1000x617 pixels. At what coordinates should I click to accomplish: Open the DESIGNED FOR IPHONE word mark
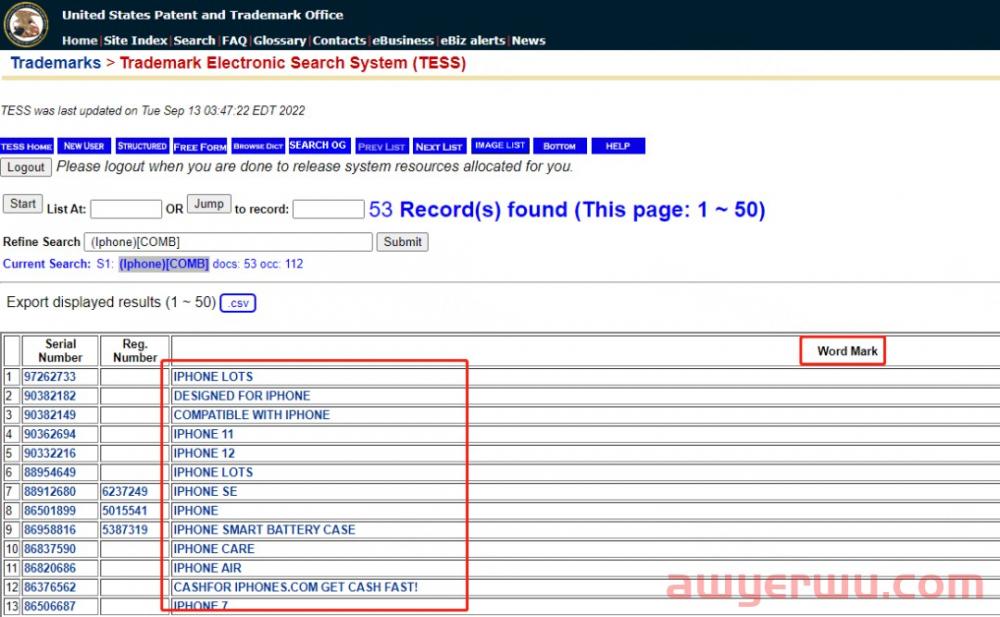tap(242, 396)
